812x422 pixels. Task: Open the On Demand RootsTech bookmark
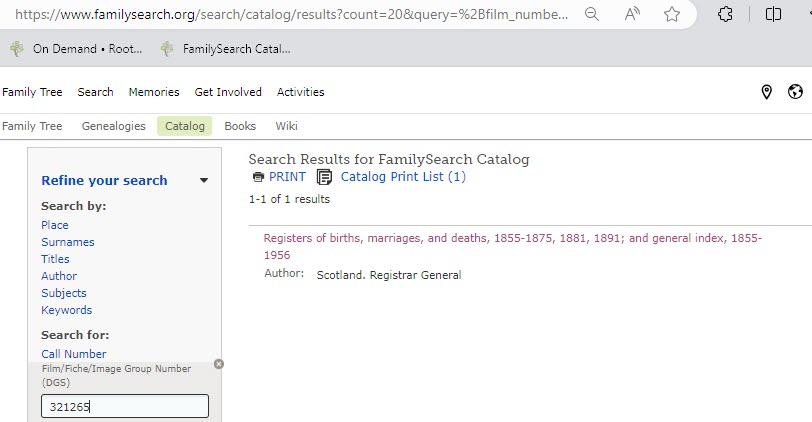point(76,49)
